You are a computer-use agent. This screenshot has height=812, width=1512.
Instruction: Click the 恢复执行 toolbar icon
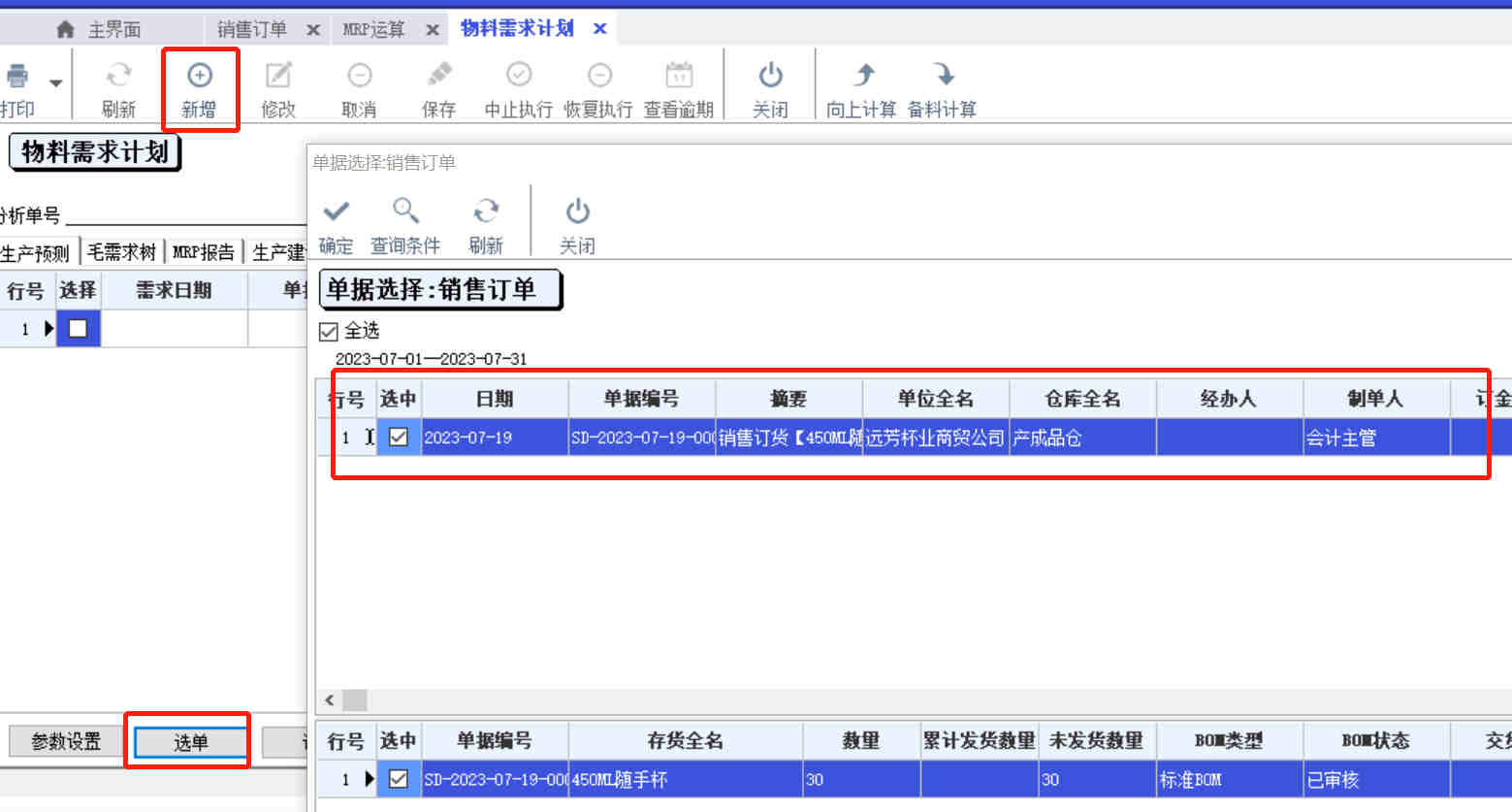(599, 76)
